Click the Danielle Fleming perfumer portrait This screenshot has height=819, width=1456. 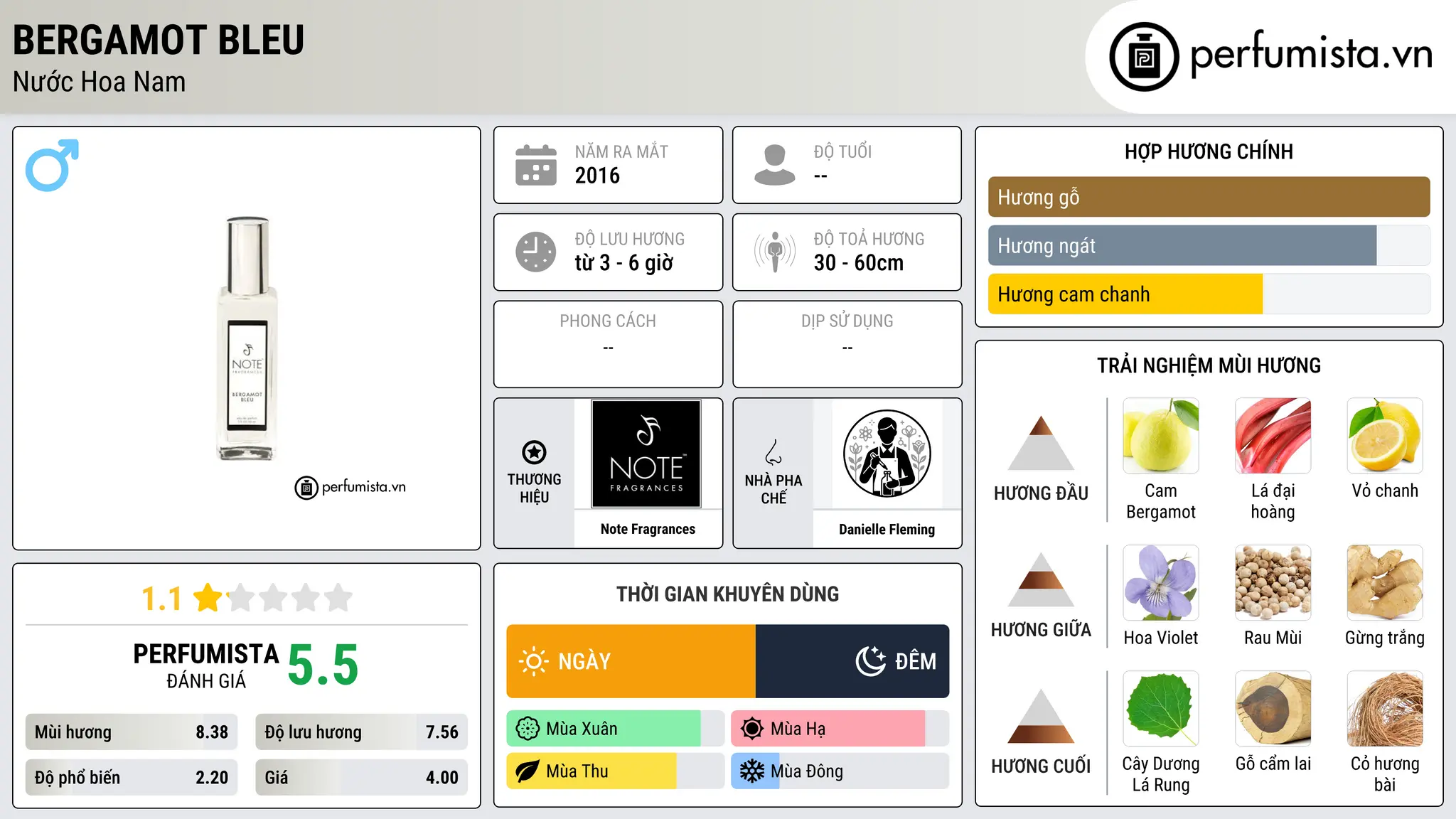pyautogui.click(x=887, y=454)
